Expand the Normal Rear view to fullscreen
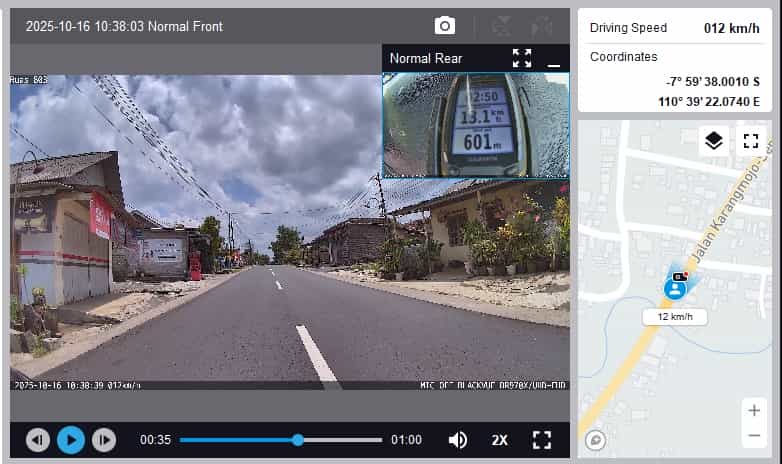The height and width of the screenshot is (464, 782). pyautogui.click(x=522, y=58)
